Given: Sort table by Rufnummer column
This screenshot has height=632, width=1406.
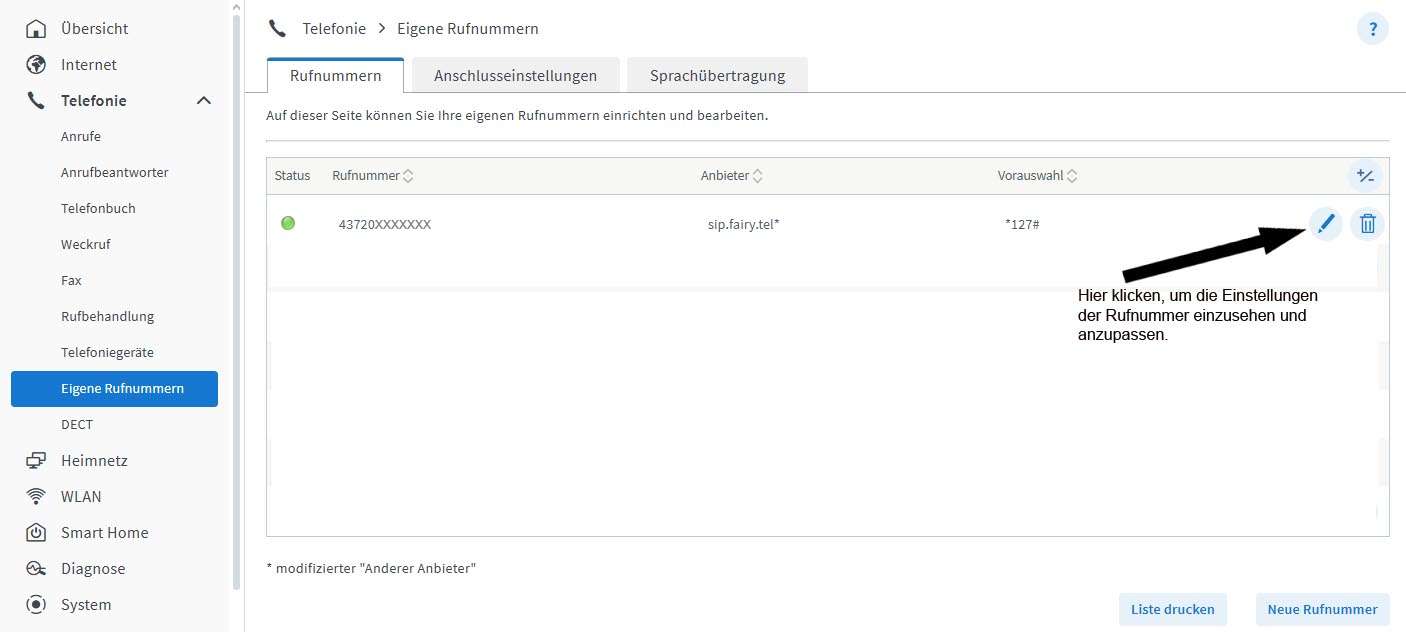Looking at the screenshot, I should pos(408,176).
